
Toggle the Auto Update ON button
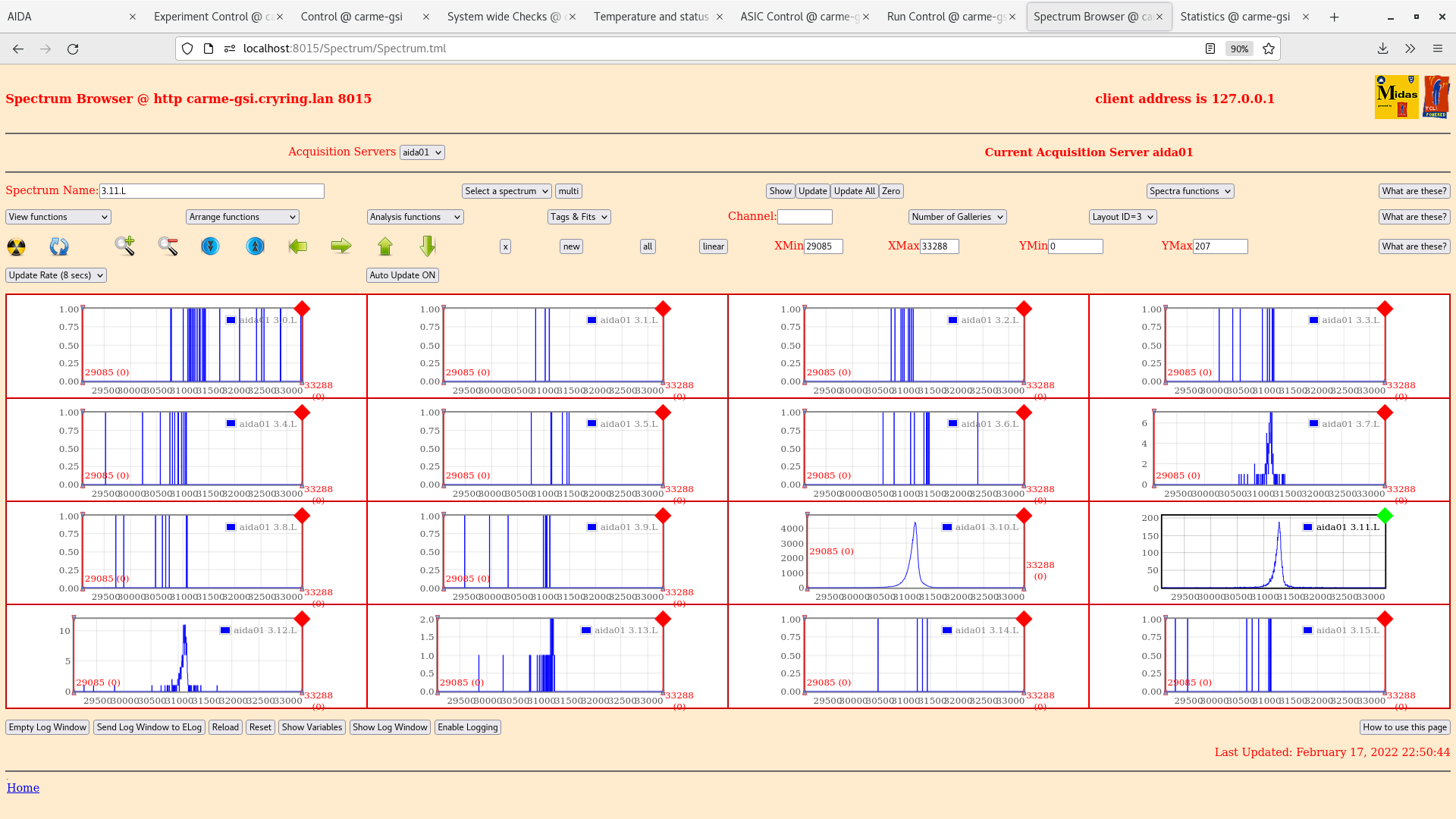(x=402, y=275)
